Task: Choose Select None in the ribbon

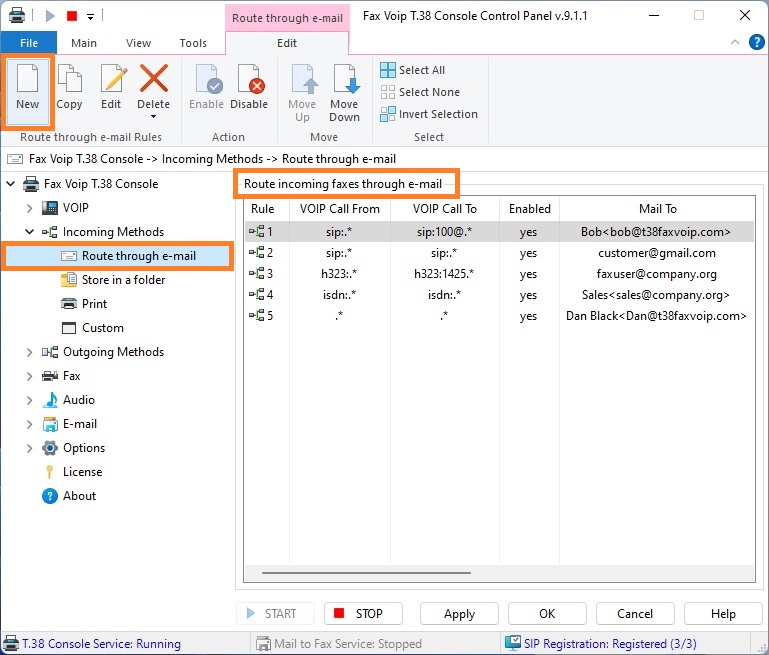Action: 420,92
